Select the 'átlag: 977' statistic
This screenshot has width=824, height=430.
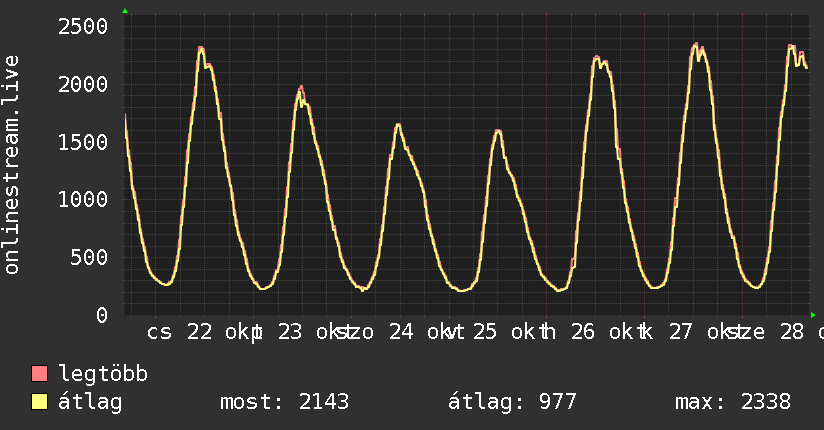tap(512, 402)
